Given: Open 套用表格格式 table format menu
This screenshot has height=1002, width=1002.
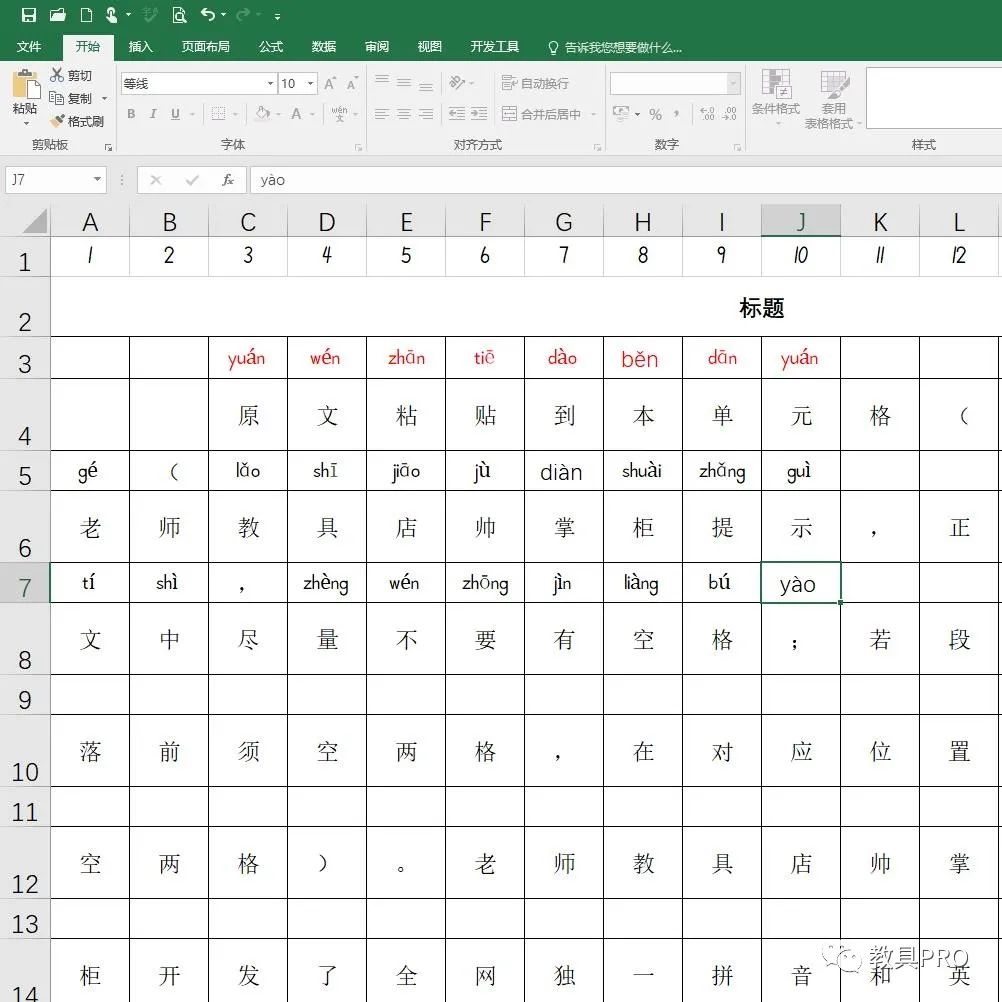Looking at the screenshot, I should (833, 100).
